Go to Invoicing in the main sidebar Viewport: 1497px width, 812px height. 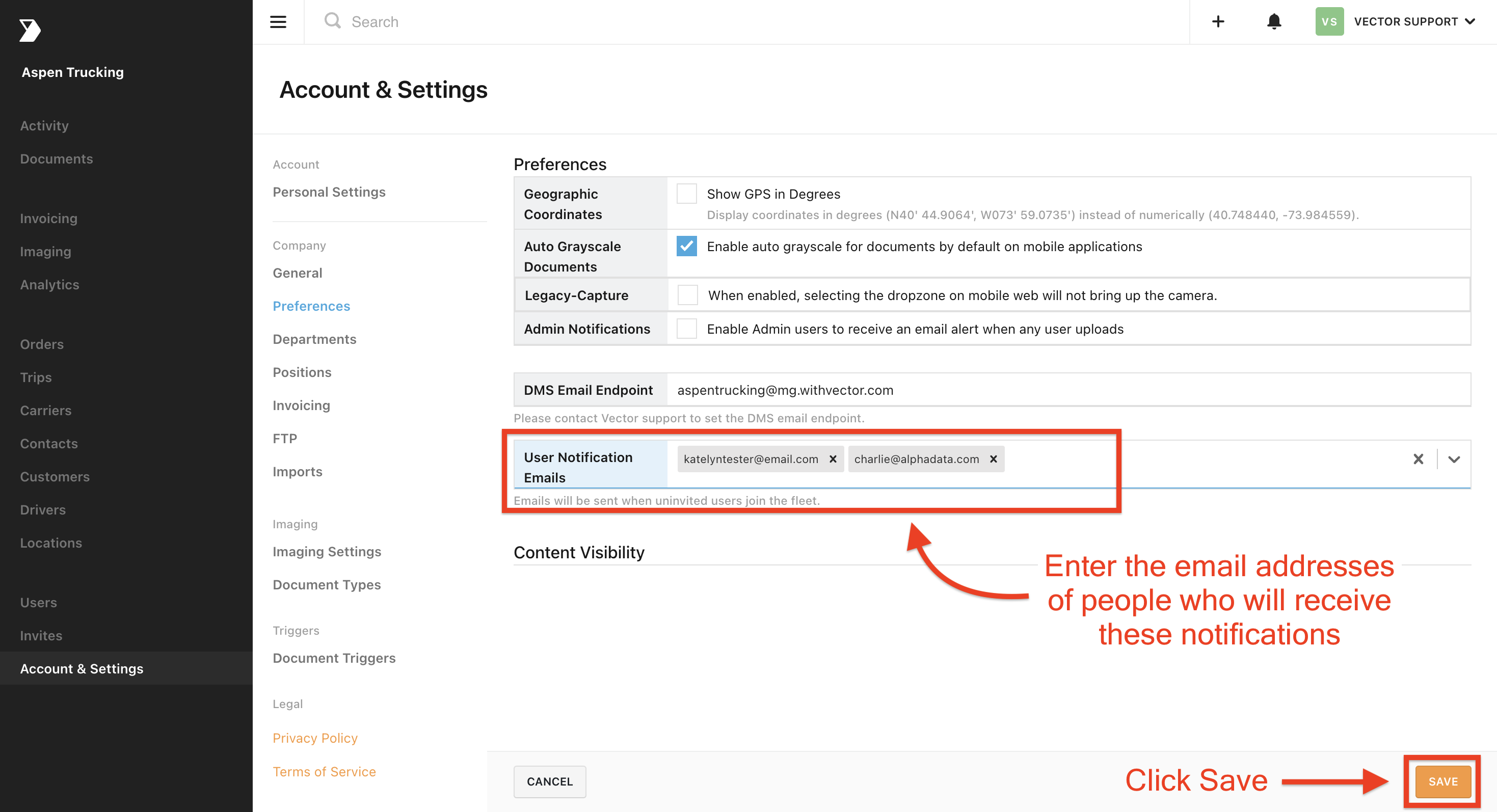(49, 218)
